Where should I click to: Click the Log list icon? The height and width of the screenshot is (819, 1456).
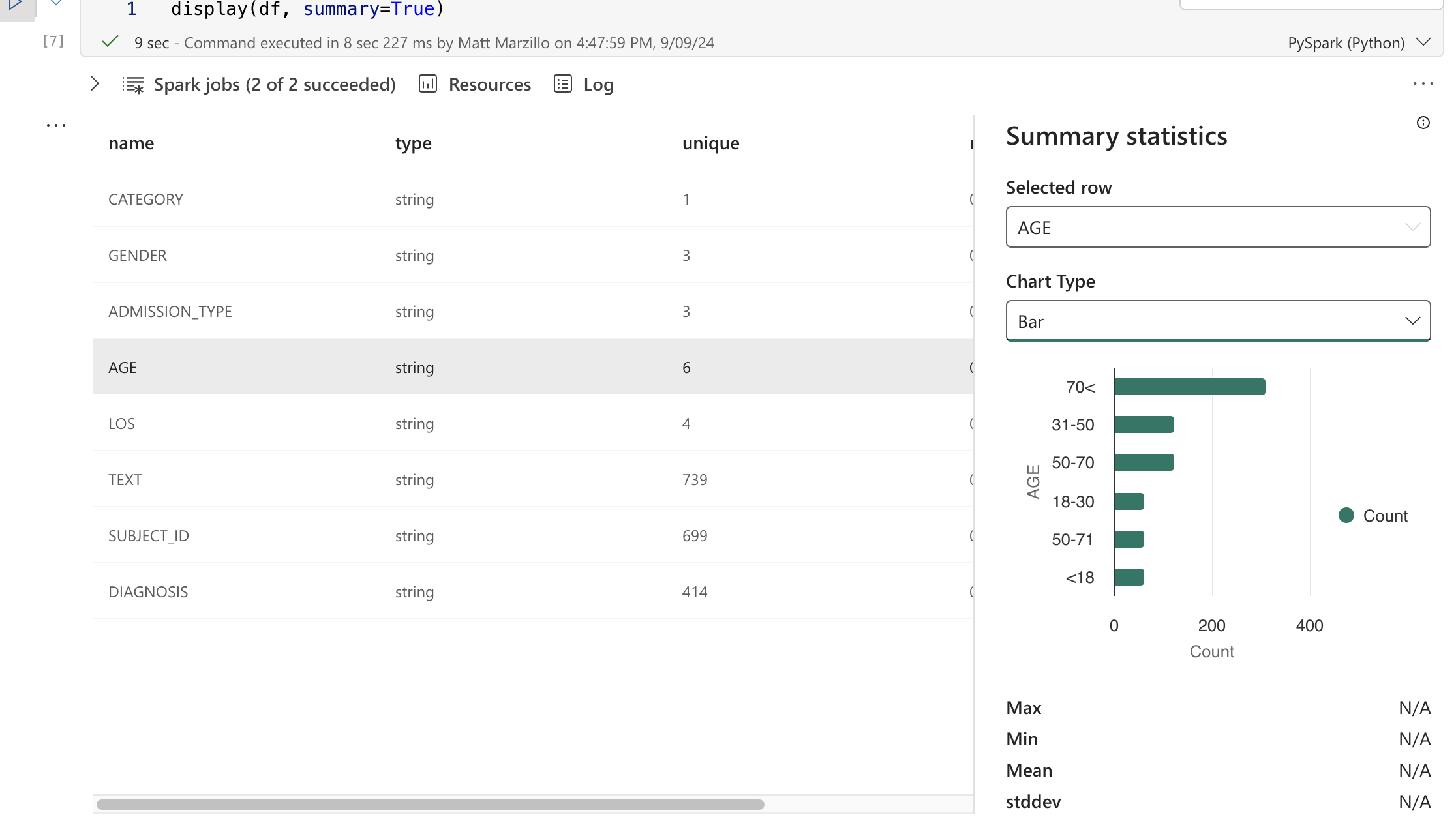(x=563, y=84)
